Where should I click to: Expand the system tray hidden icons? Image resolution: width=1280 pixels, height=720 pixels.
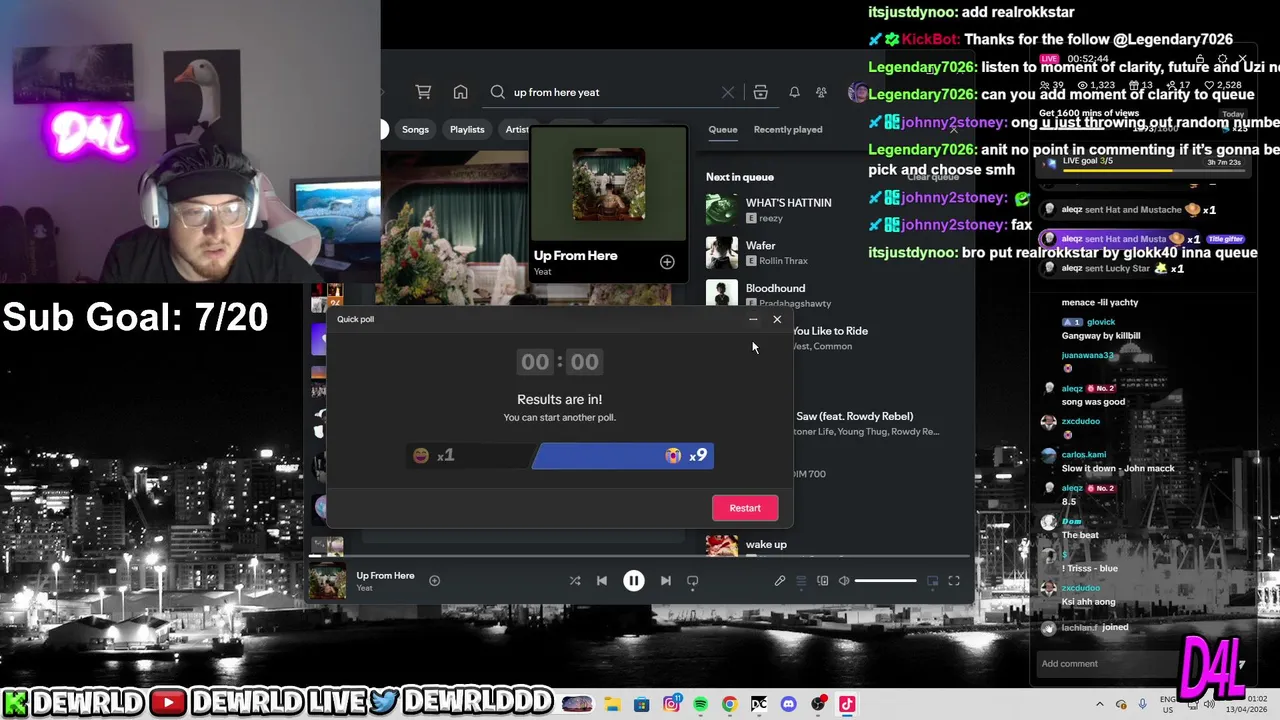point(1100,704)
